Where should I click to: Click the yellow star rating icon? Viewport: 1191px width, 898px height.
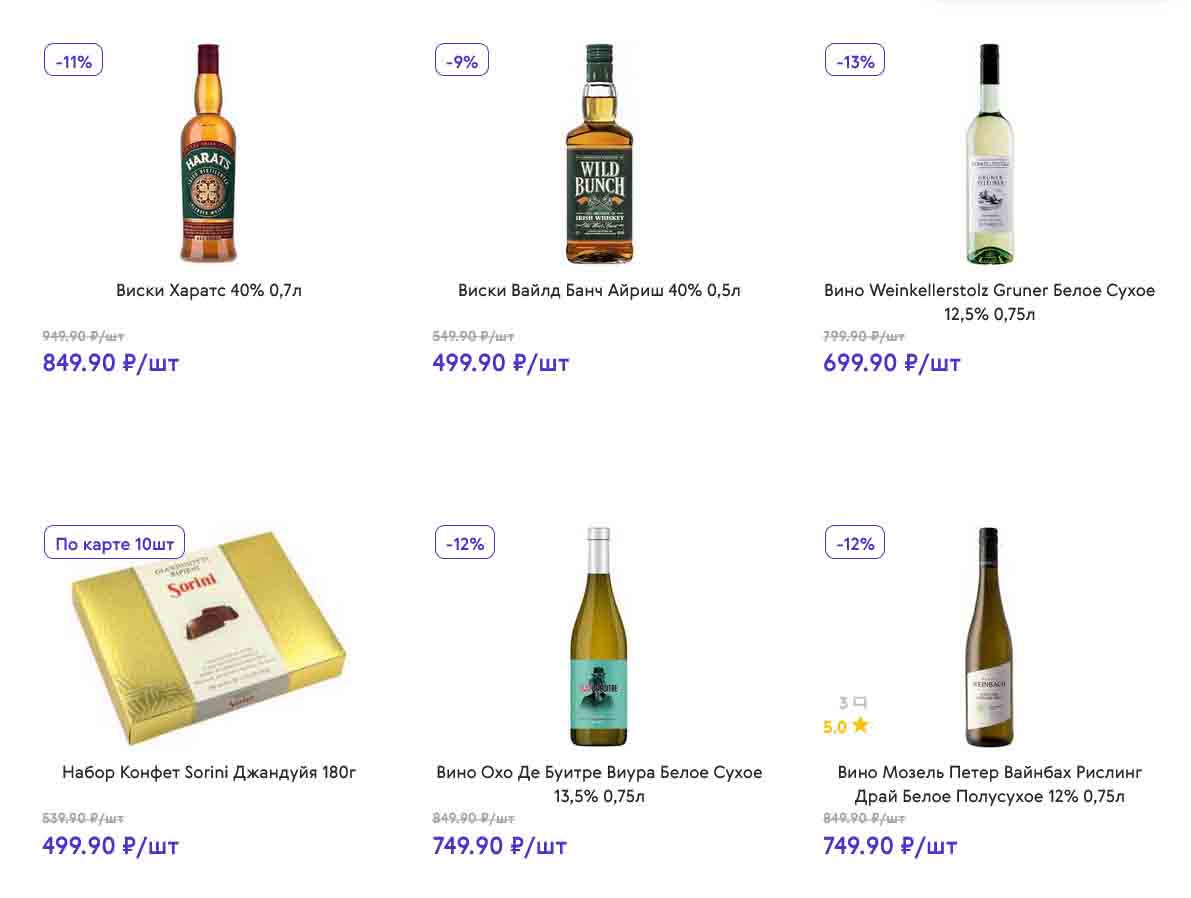(860, 726)
